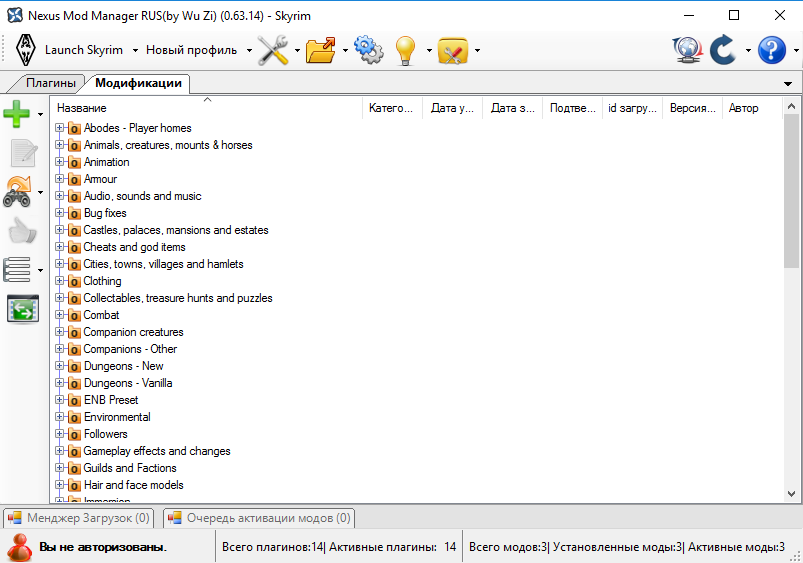Image resolution: width=803 pixels, height=563 pixels.
Task: Open dropdown arrow beside the light bulb
Action: [x=429, y=50]
